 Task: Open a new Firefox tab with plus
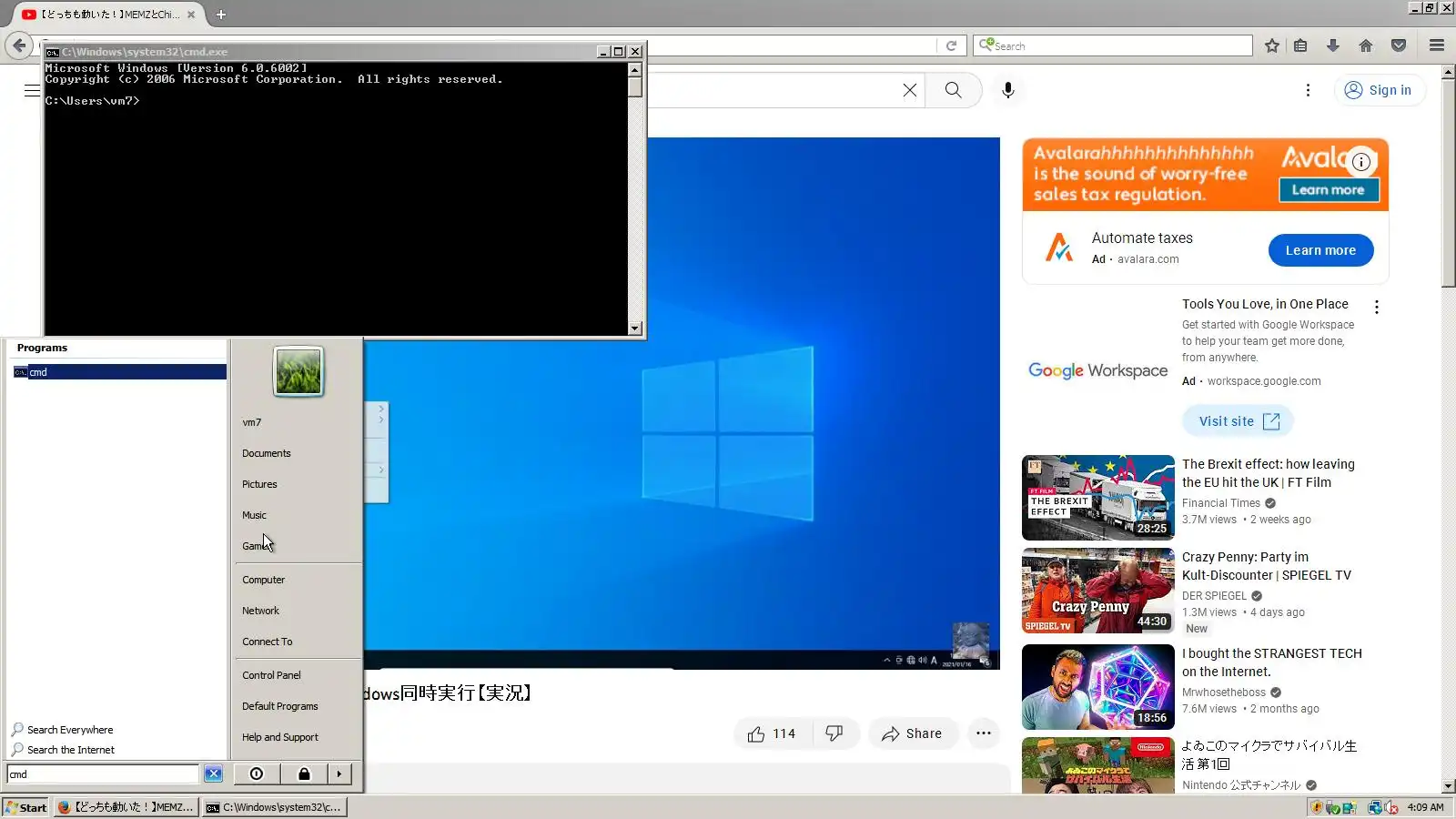pos(220,15)
